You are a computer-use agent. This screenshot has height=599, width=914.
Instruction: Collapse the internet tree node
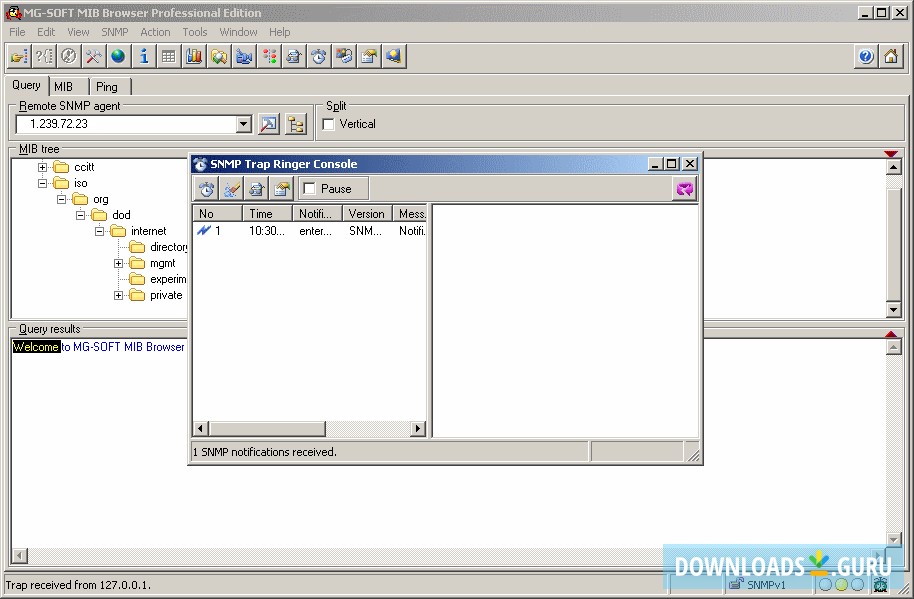pos(99,231)
